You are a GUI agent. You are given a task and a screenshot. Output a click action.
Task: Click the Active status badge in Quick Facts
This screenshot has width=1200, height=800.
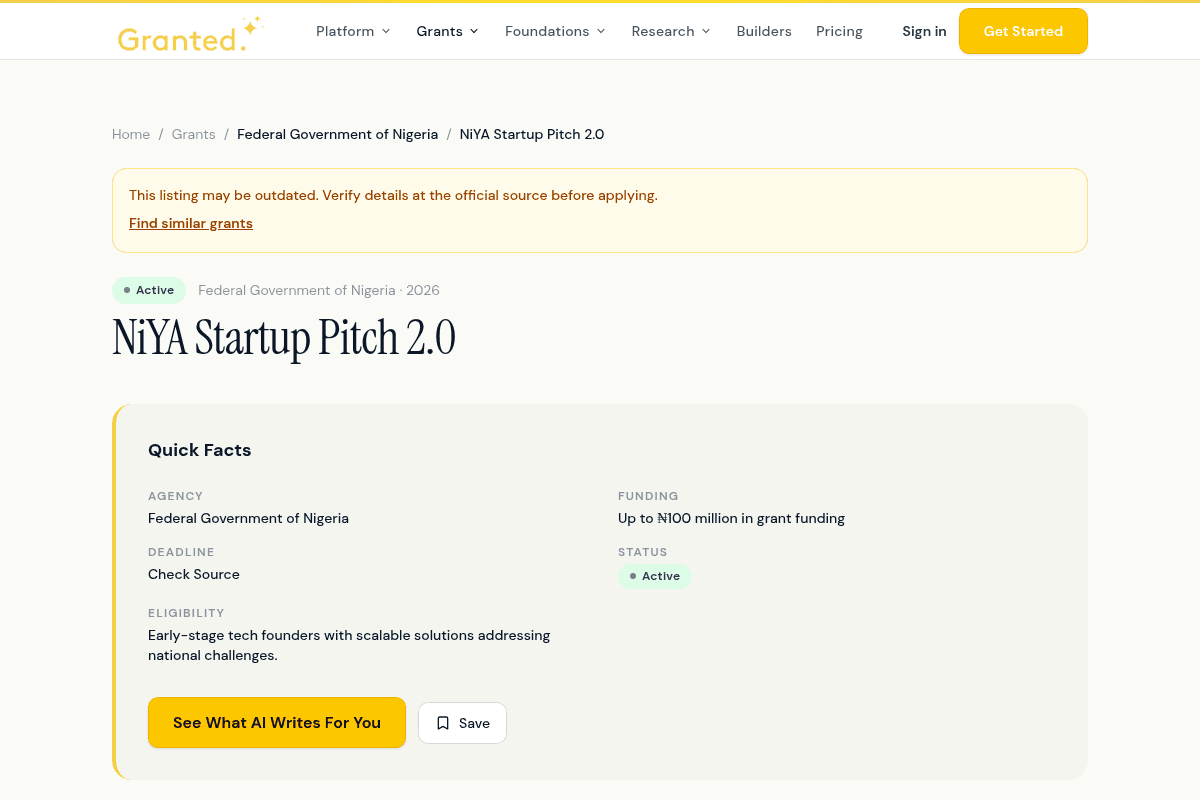(654, 576)
